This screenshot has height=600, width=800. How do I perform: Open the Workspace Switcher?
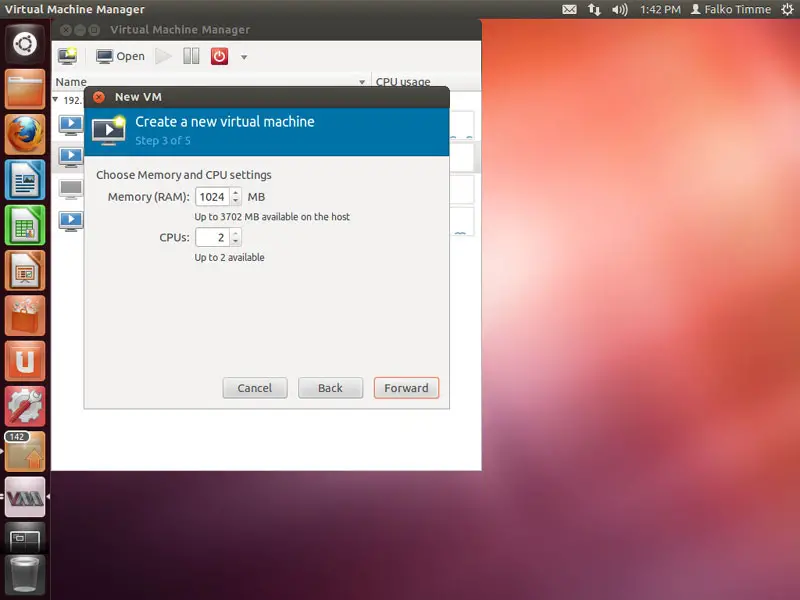[24, 539]
